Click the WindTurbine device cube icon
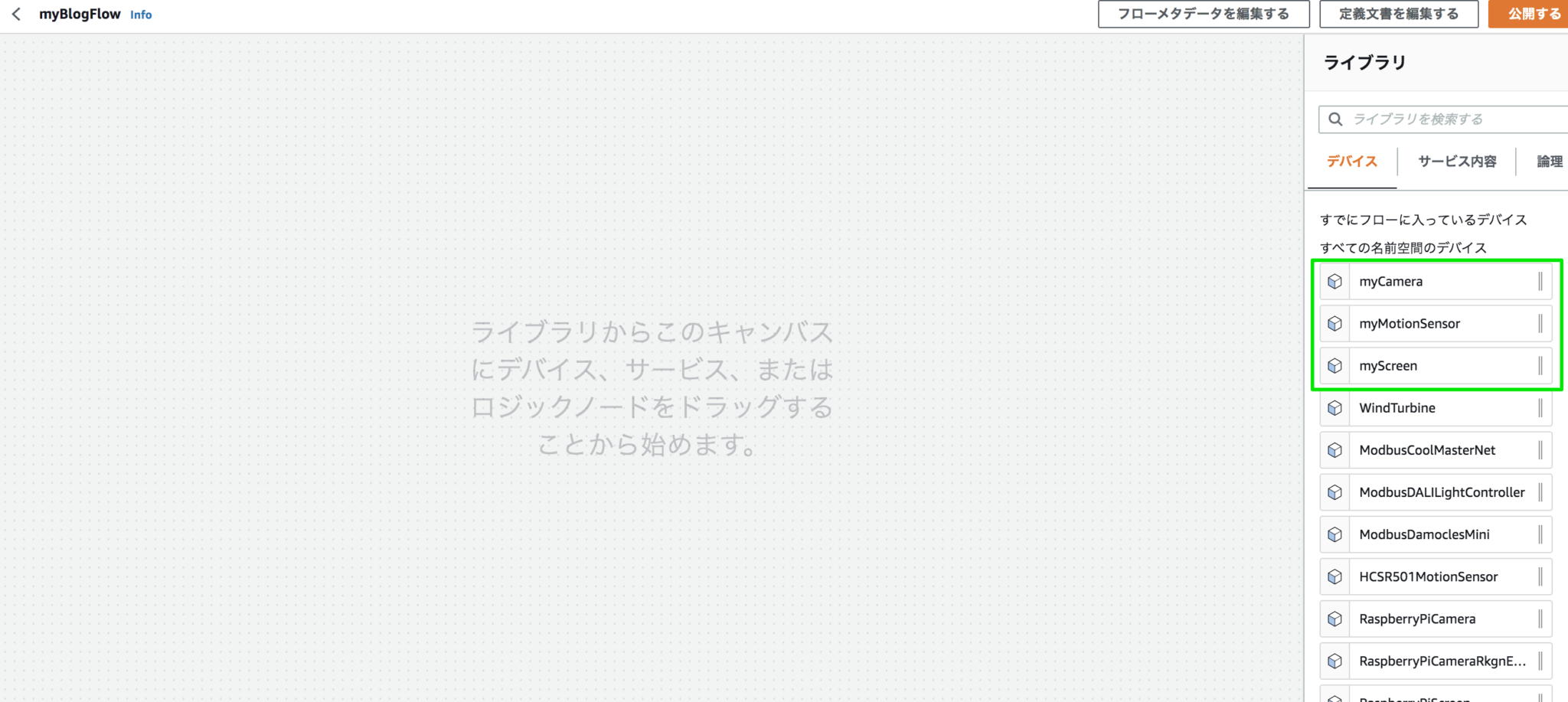This screenshot has width=1568, height=702. (x=1334, y=408)
